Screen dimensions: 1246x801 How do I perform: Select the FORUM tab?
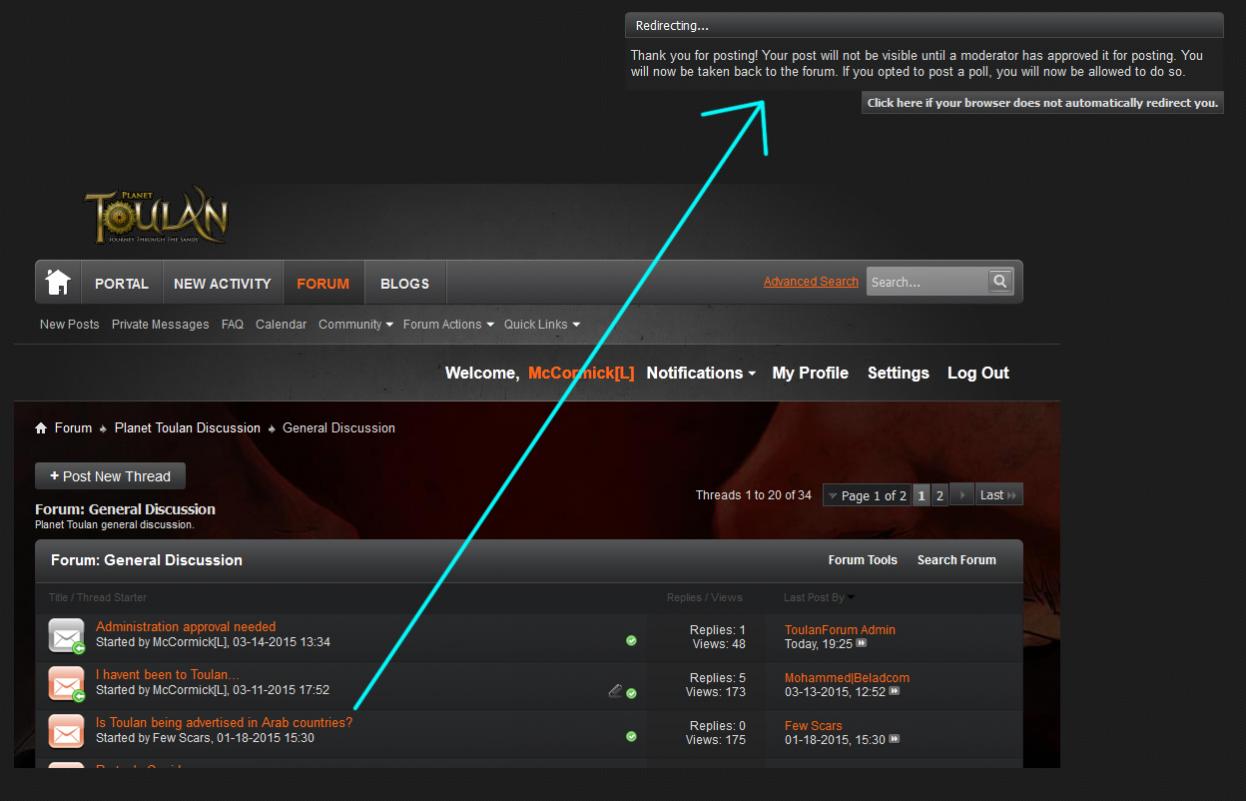pos(323,283)
